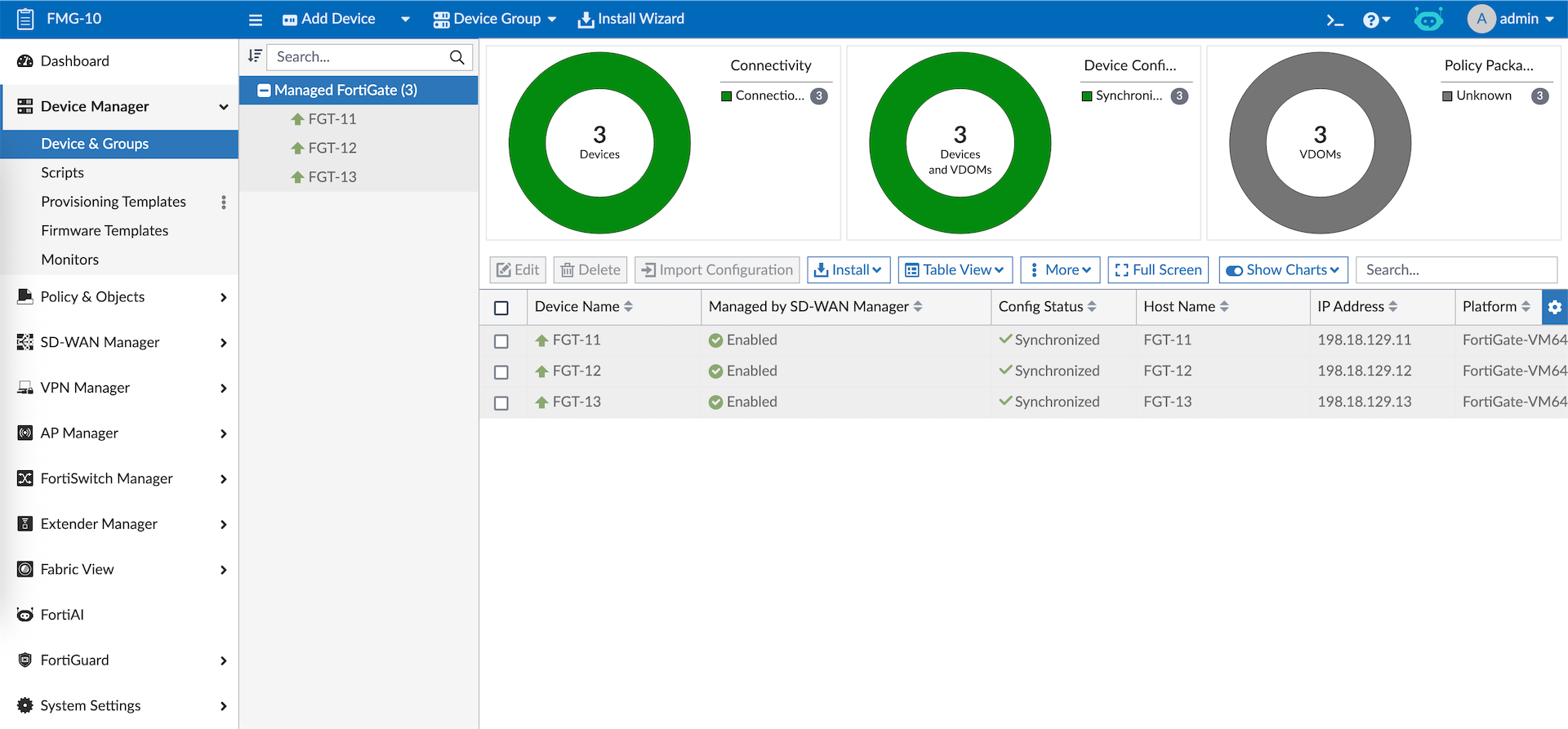Click the device table Search field
Image resolution: width=1568 pixels, height=729 pixels.
pyautogui.click(x=1456, y=270)
